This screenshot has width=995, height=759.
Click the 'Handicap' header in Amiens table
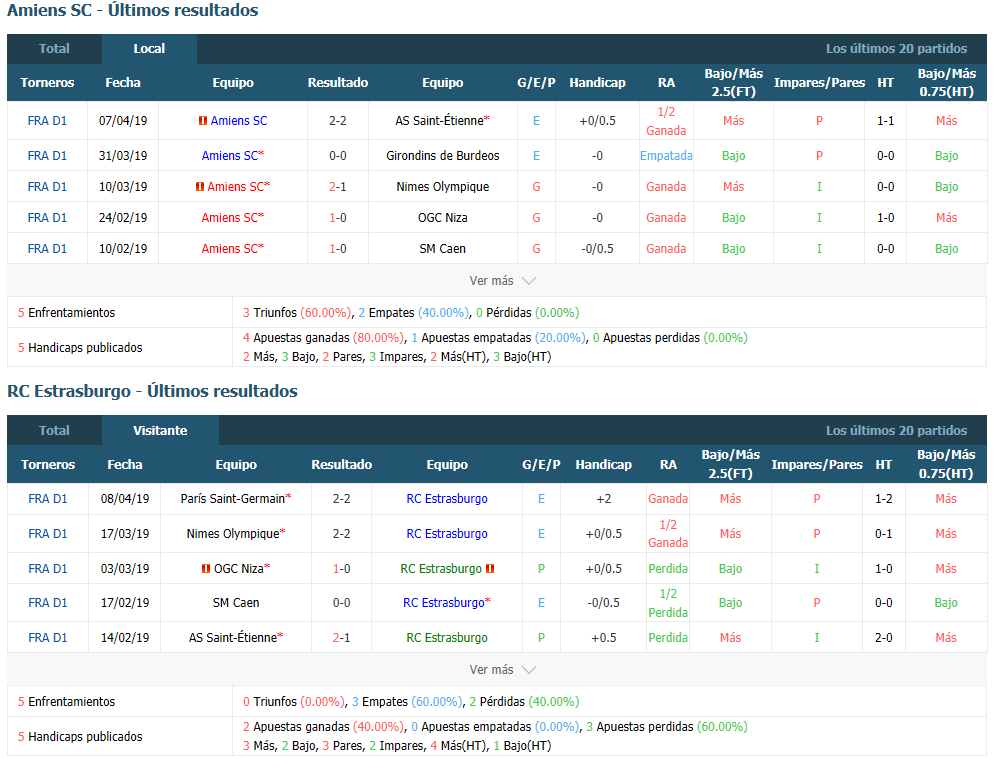point(597,82)
